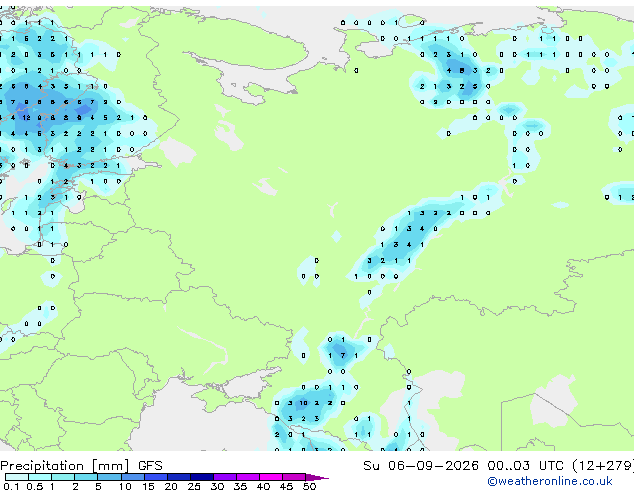Click the '00..03 UTC' time range text
The image size is (634, 490).
[525, 466]
